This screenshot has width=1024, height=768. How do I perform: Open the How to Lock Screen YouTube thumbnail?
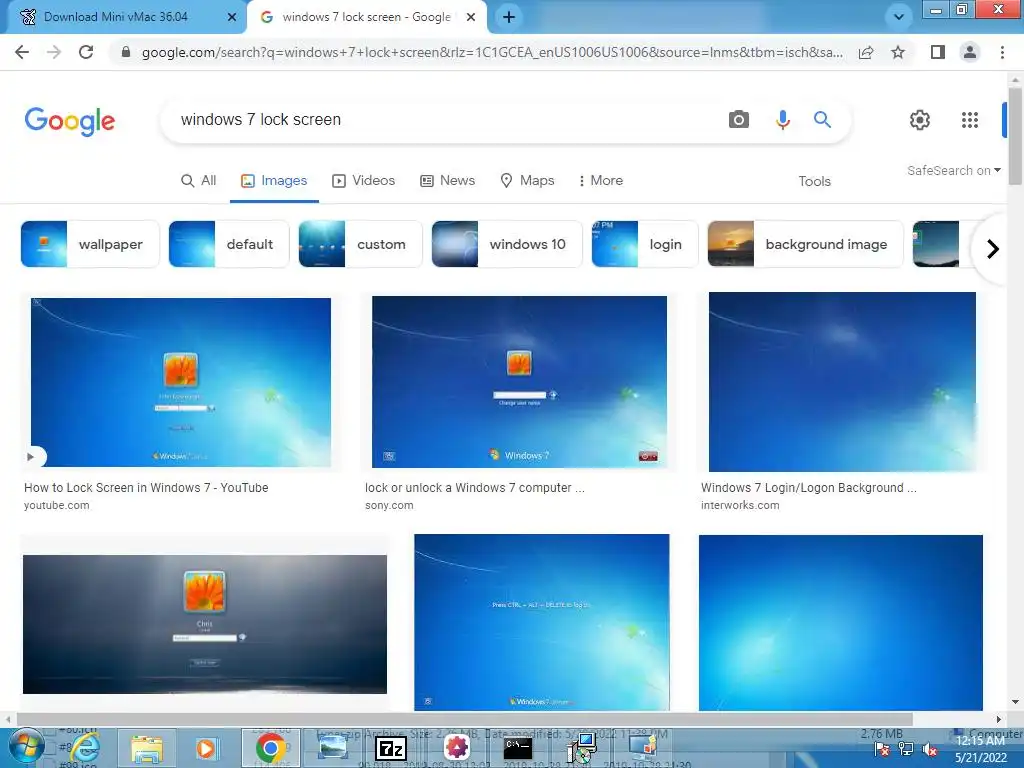click(181, 382)
